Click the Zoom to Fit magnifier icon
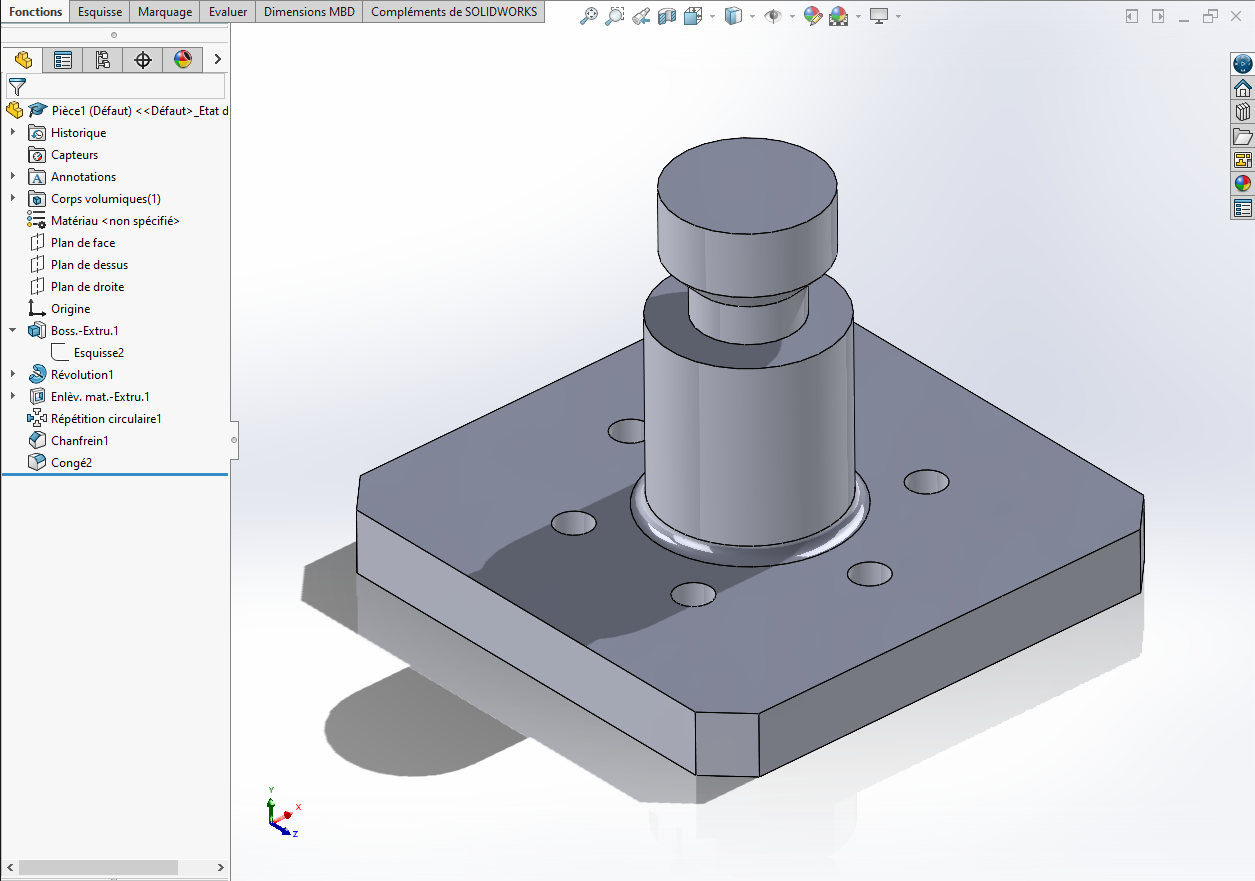The image size is (1255, 881). click(x=590, y=16)
